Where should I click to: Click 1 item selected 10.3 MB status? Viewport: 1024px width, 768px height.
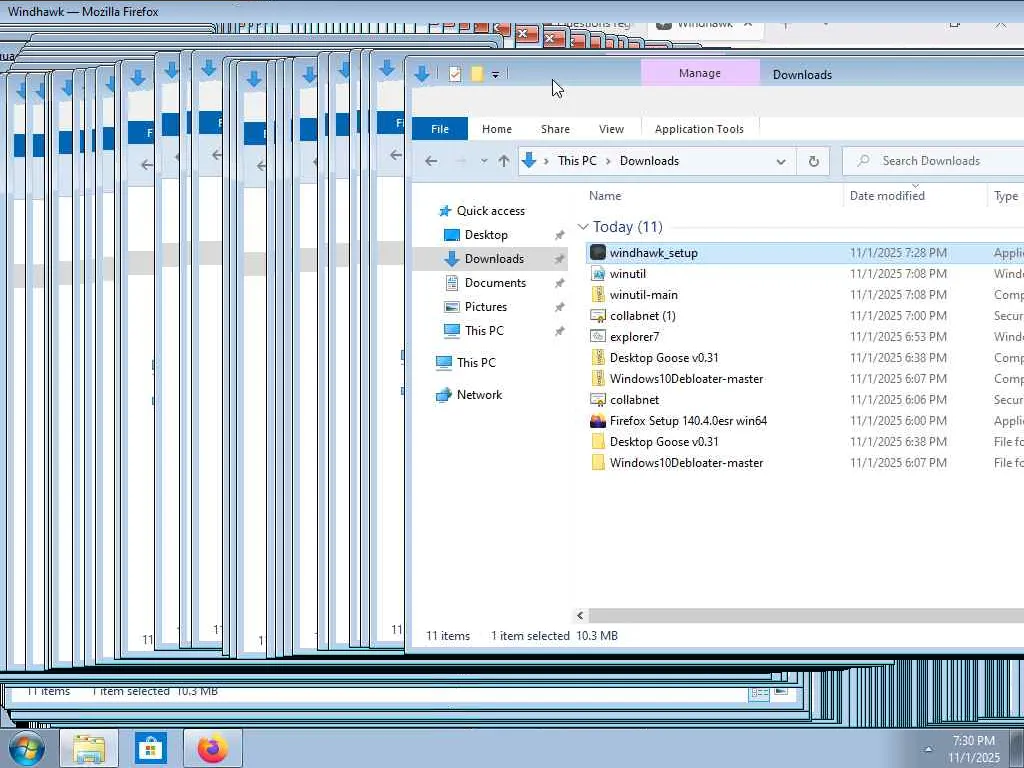tap(554, 635)
